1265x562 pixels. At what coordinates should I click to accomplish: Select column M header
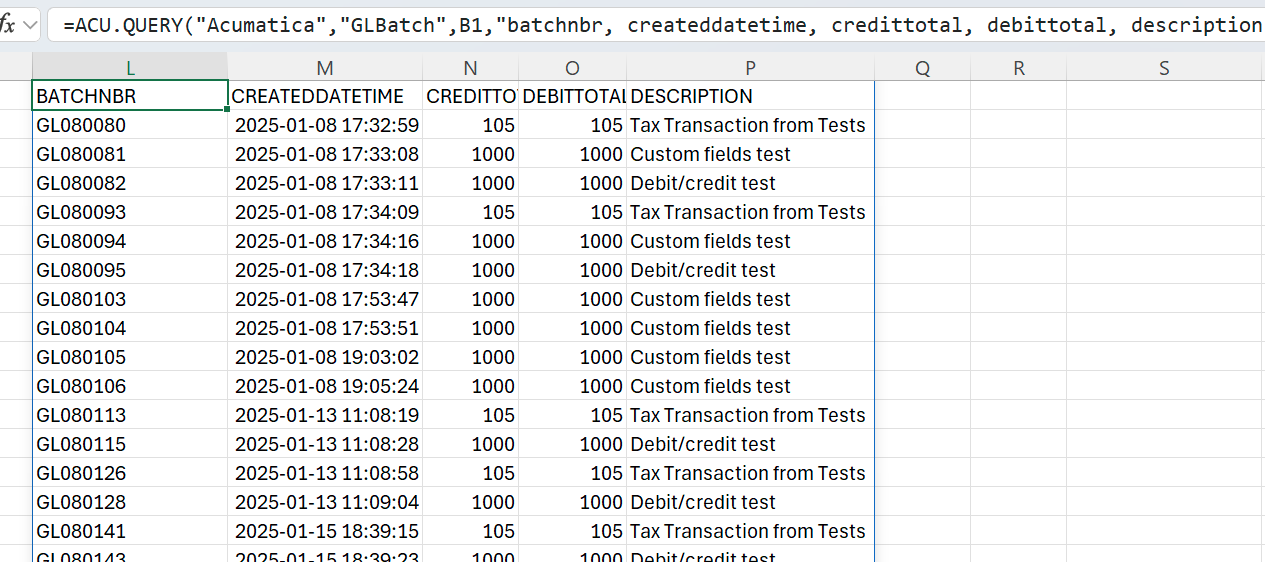coord(325,68)
